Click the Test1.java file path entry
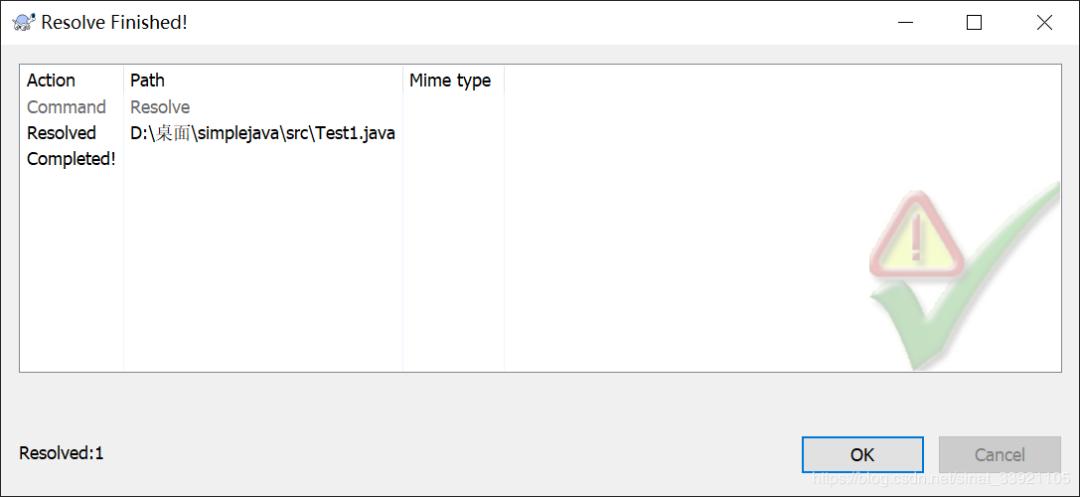Viewport: 1080px width, 497px height. 262,133
